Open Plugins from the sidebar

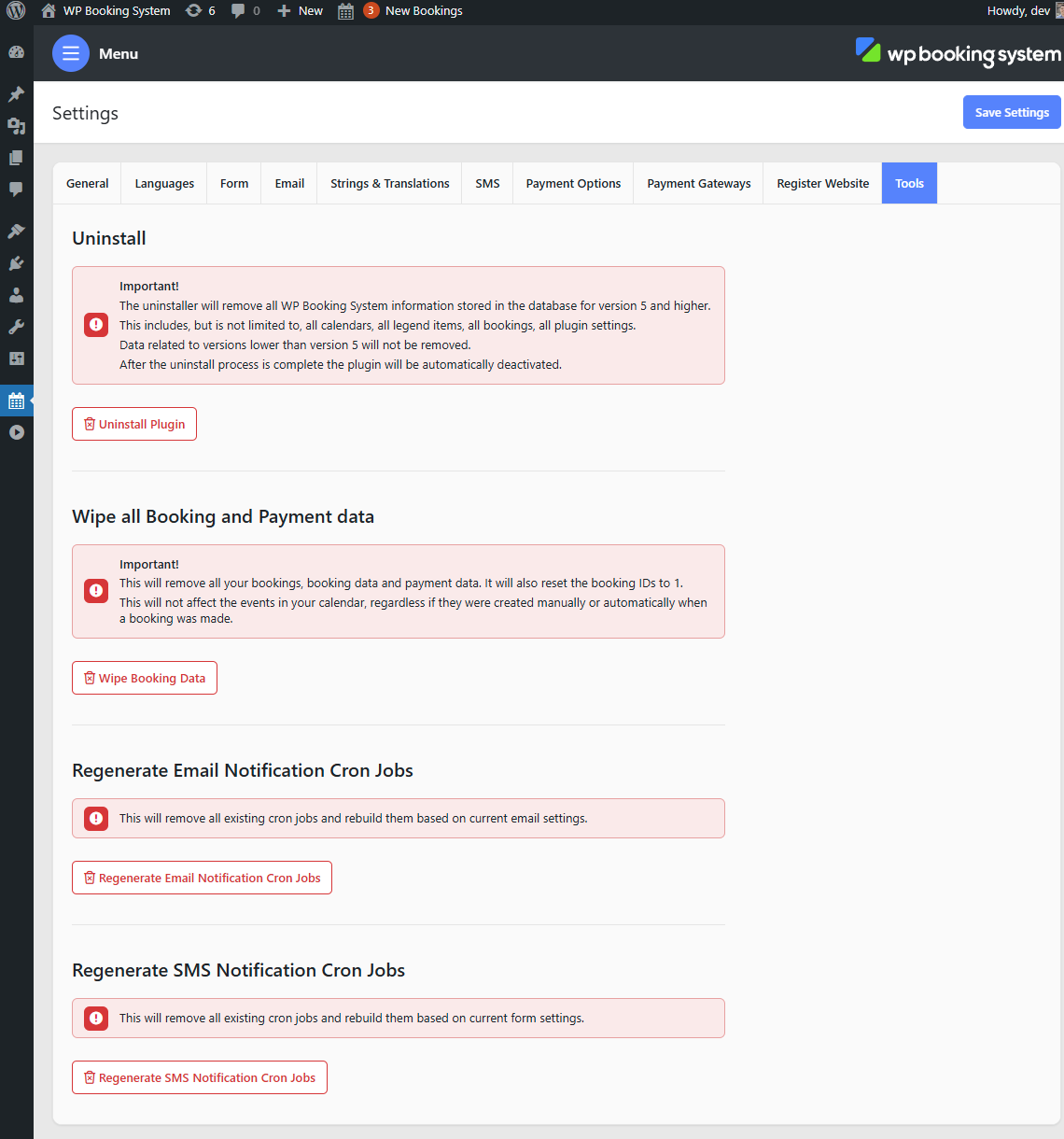(x=16, y=263)
